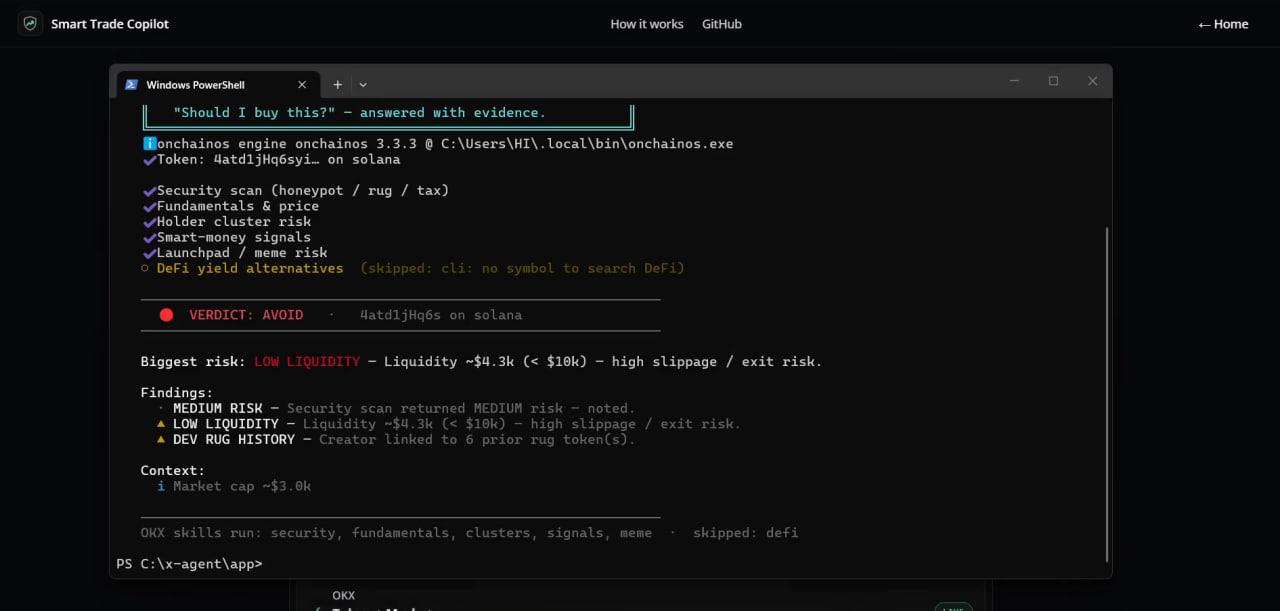Click the 'Creator linked to 6 prior rug token(s)' text
The width and height of the screenshot is (1280, 611).
point(477,439)
